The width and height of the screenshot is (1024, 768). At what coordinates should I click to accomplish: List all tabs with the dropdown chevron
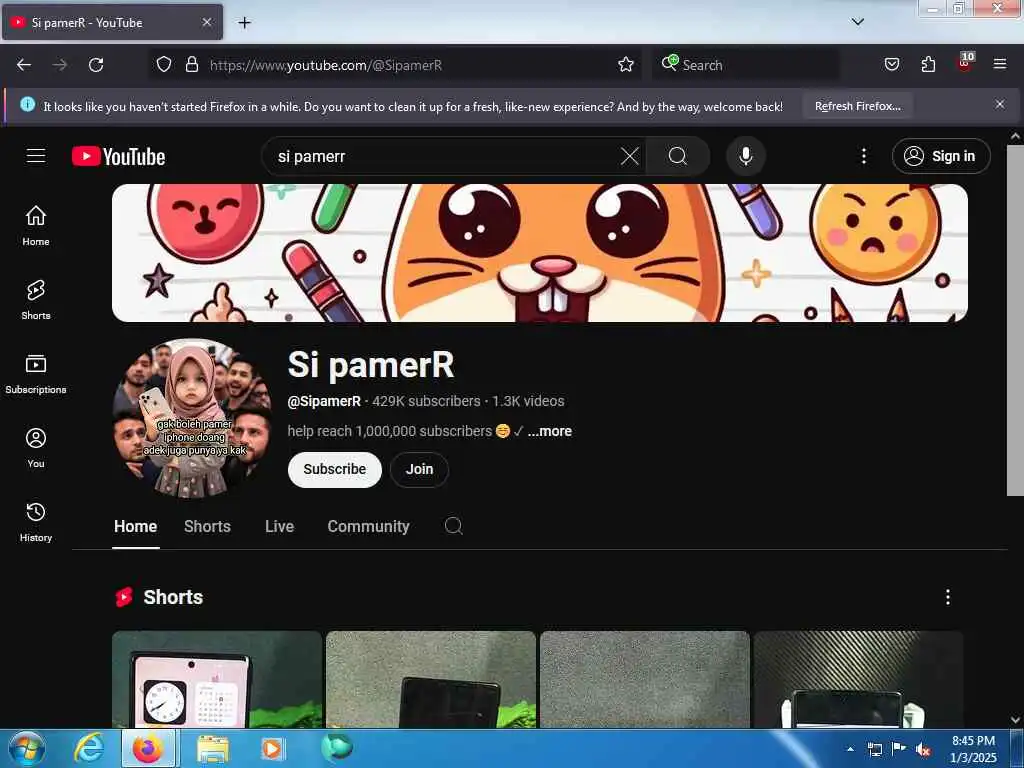[x=857, y=22]
